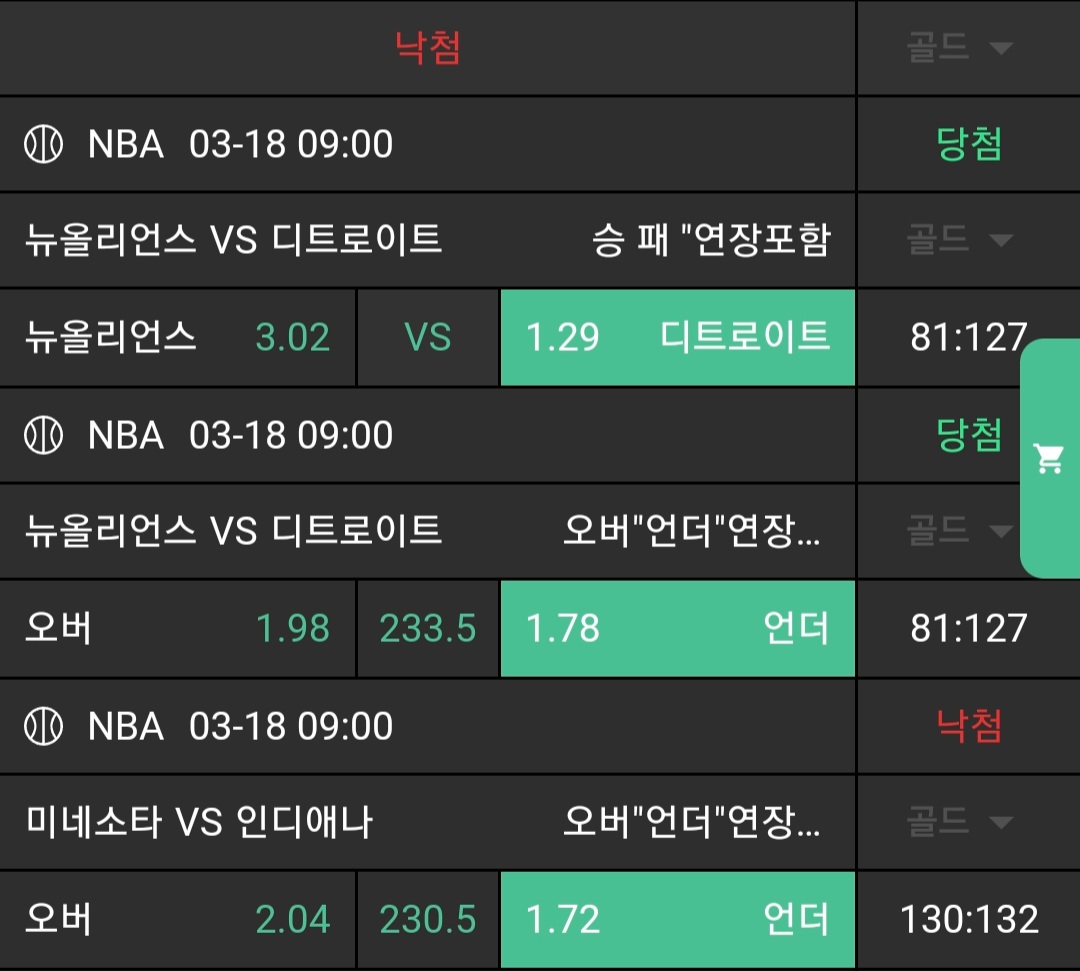The width and height of the screenshot is (1080, 971).
Task: Click the red 낙첨 status for the Minnesota game
Action: [x=969, y=726]
